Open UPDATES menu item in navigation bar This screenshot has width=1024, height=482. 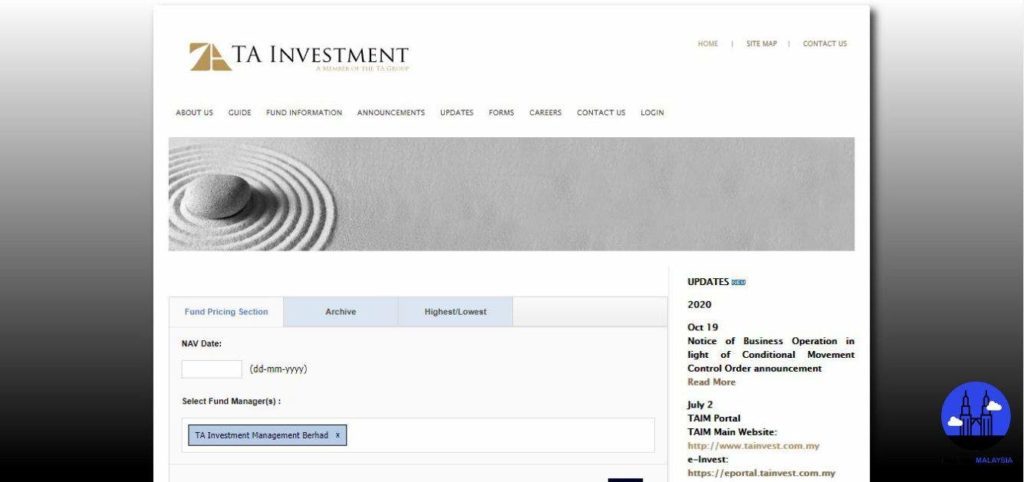[456, 112]
